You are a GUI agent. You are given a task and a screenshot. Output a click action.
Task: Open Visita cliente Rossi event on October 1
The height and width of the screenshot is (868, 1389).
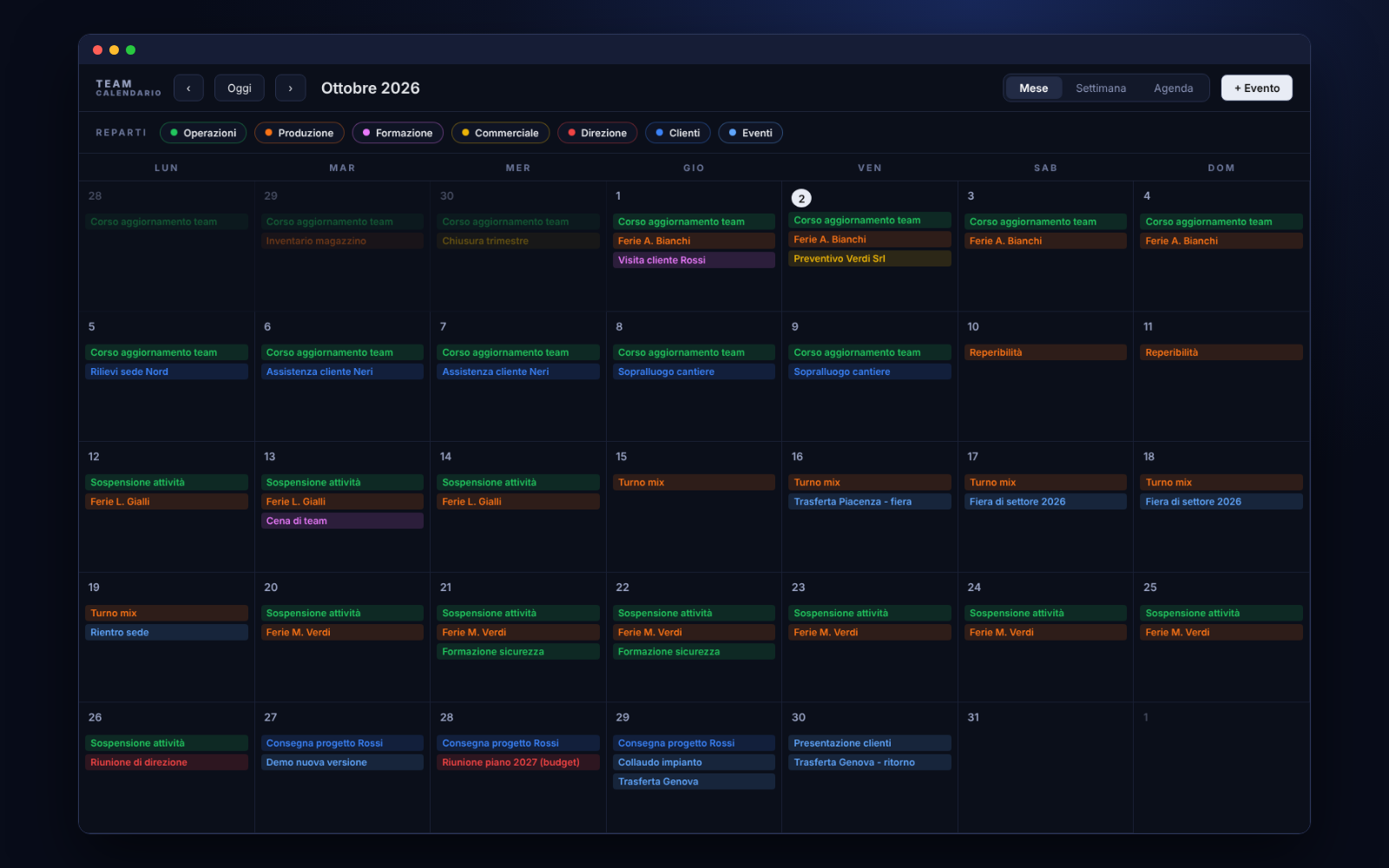pyautogui.click(x=694, y=260)
